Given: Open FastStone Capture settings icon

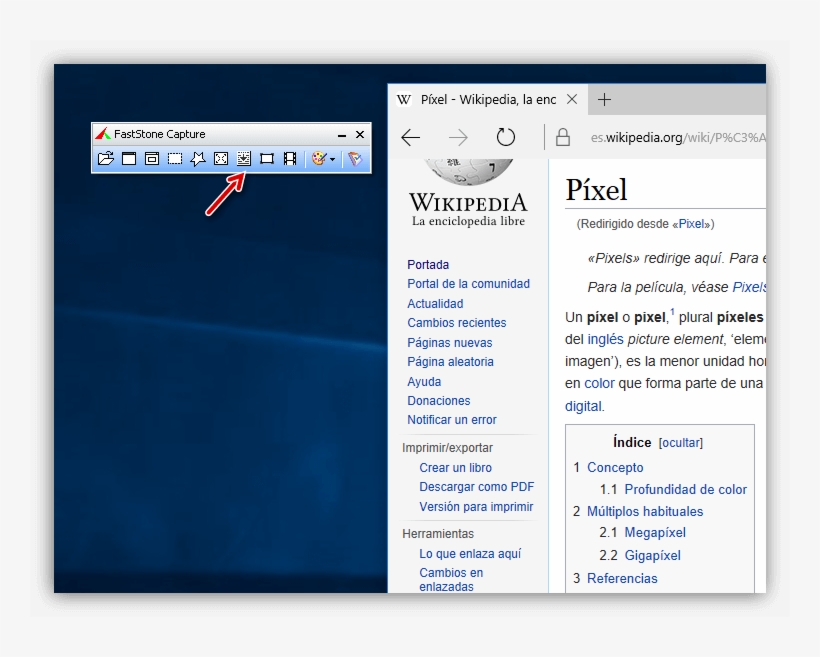Looking at the screenshot, I should [355, 158].
